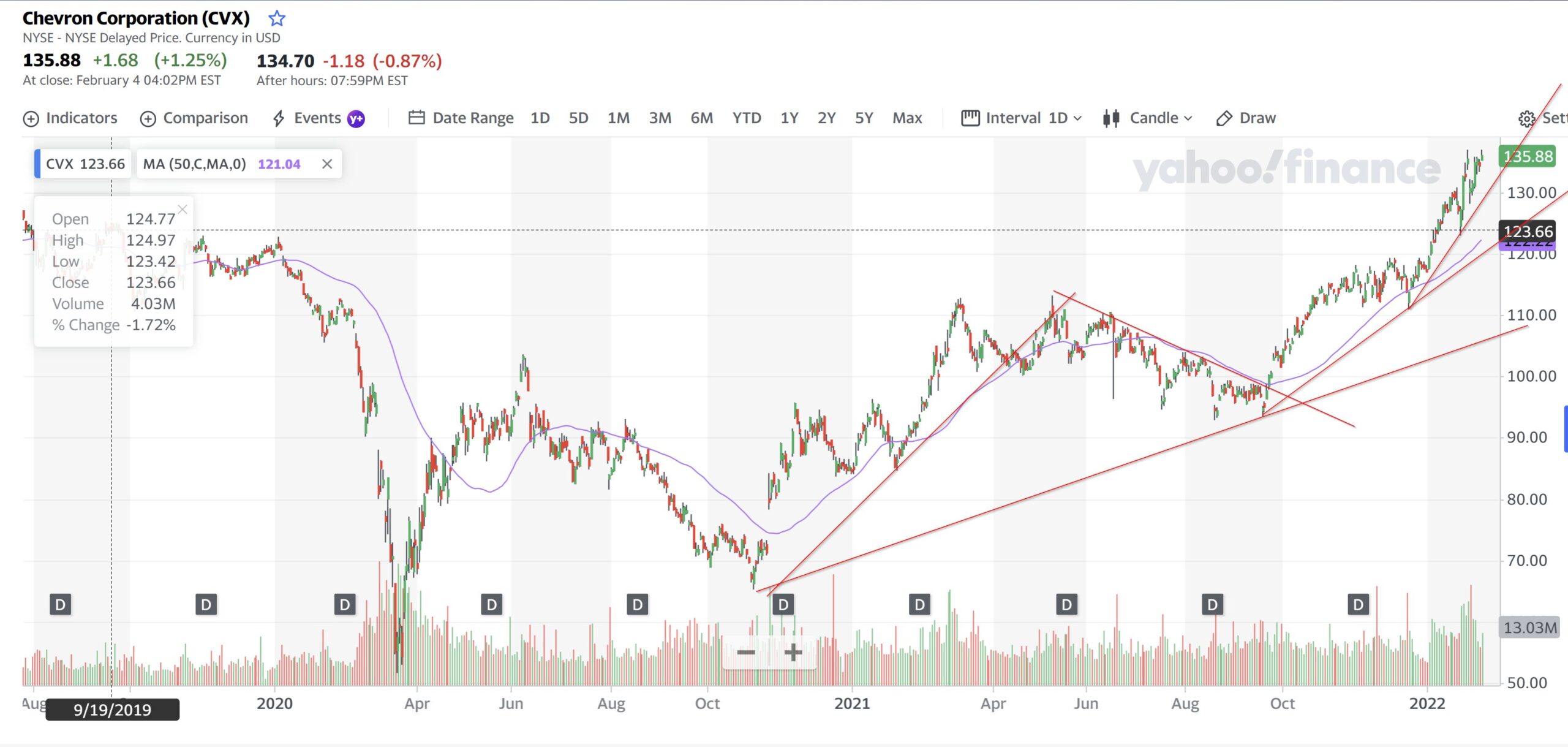
Task: Open the Events menu
Action: point(317,118)
